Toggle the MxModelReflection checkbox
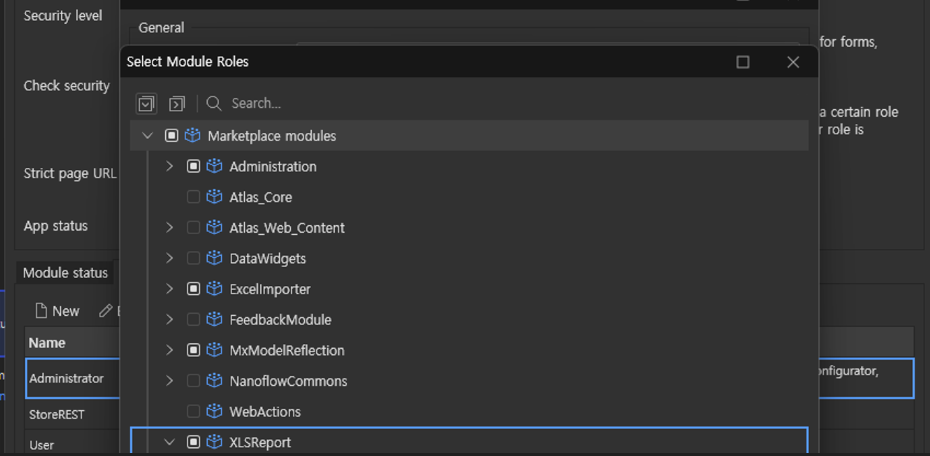 [x=193, y=350]
